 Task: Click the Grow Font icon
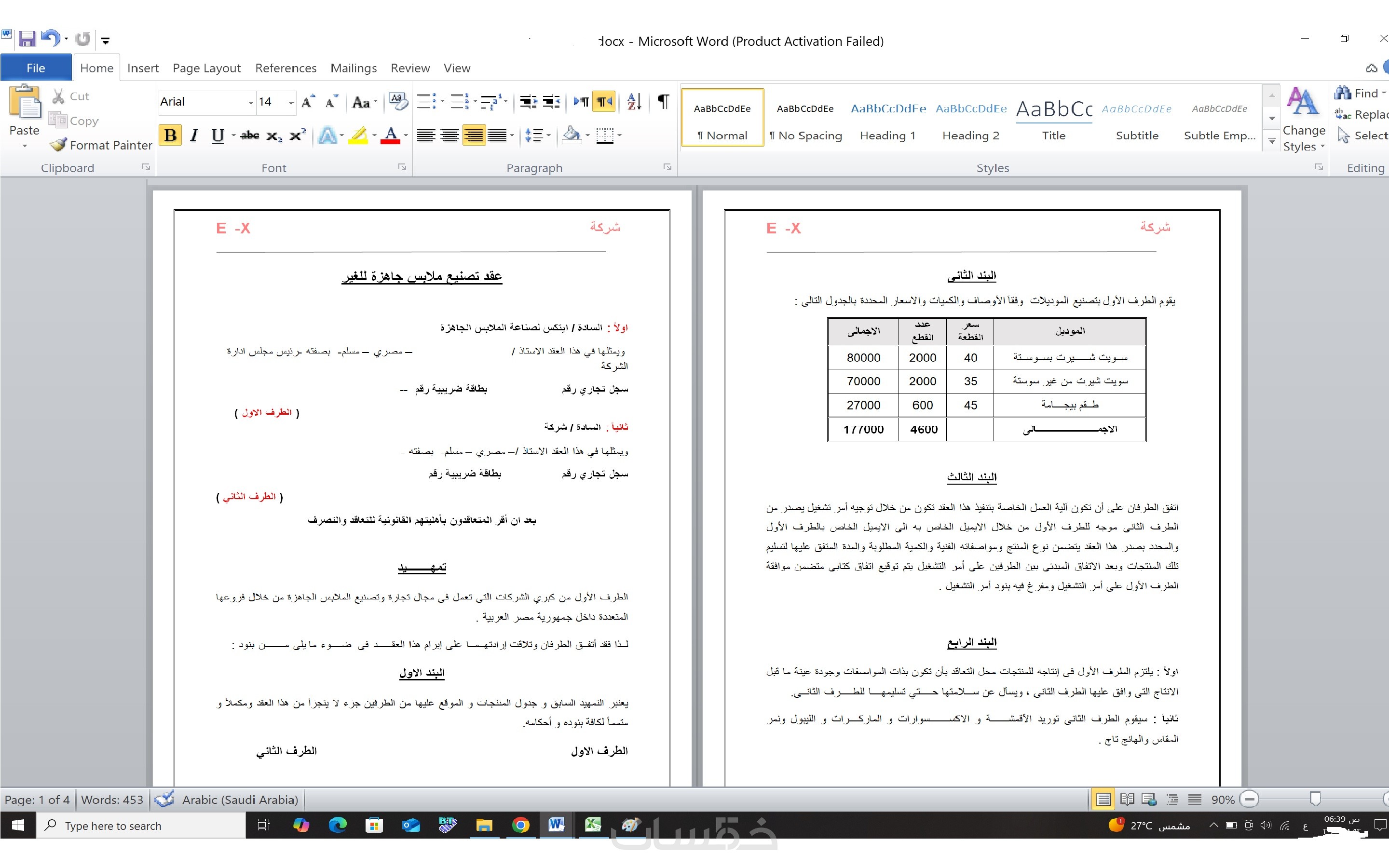[308, 102]
